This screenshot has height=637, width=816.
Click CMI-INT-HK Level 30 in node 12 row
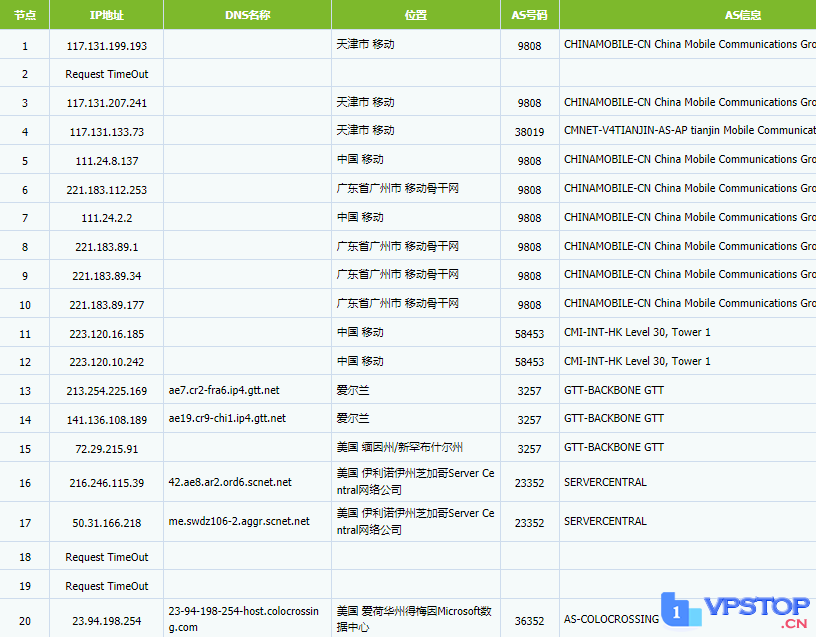pos(637,361)
